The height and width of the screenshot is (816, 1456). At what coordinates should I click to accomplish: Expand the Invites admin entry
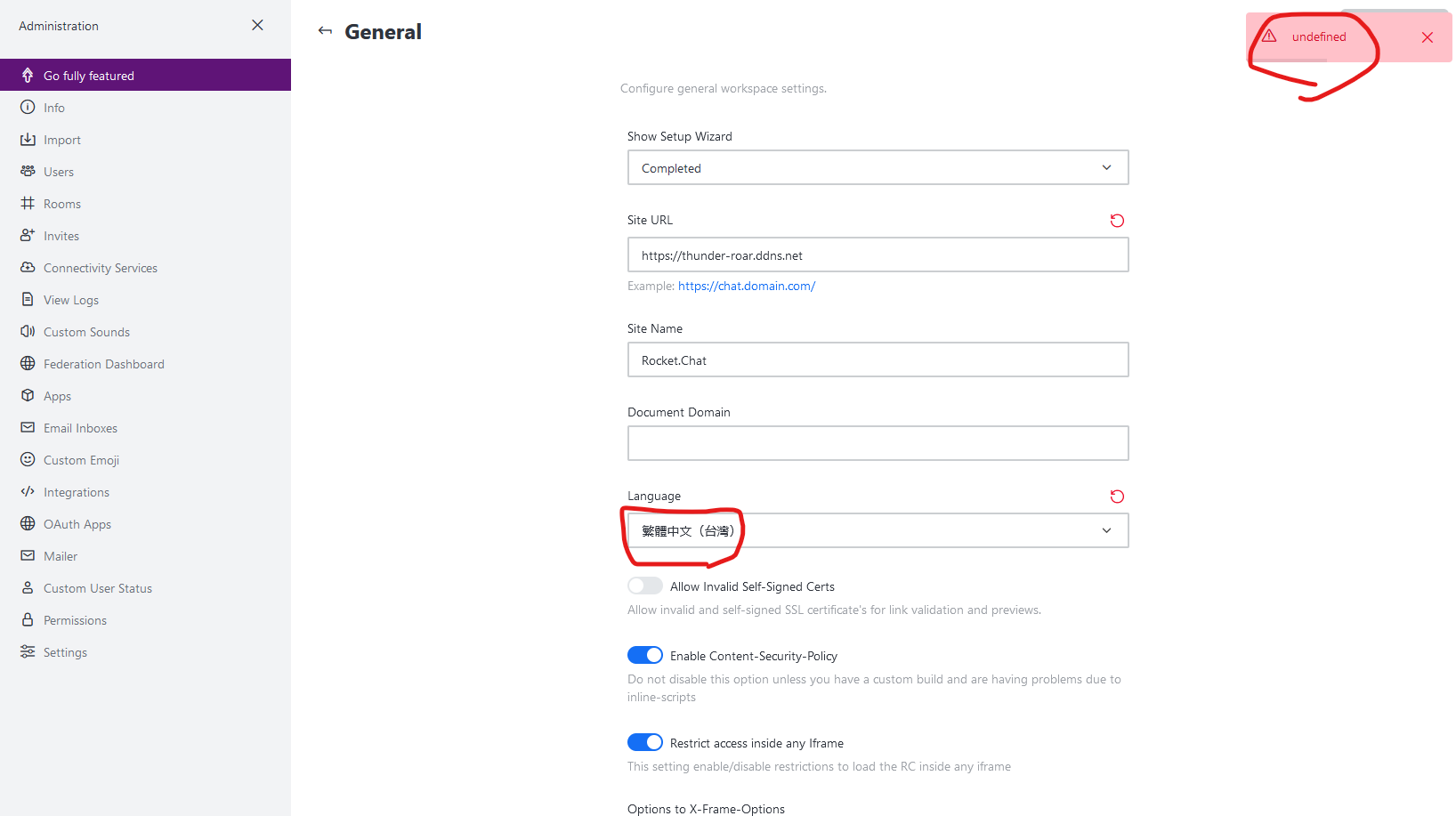[62, 235]
